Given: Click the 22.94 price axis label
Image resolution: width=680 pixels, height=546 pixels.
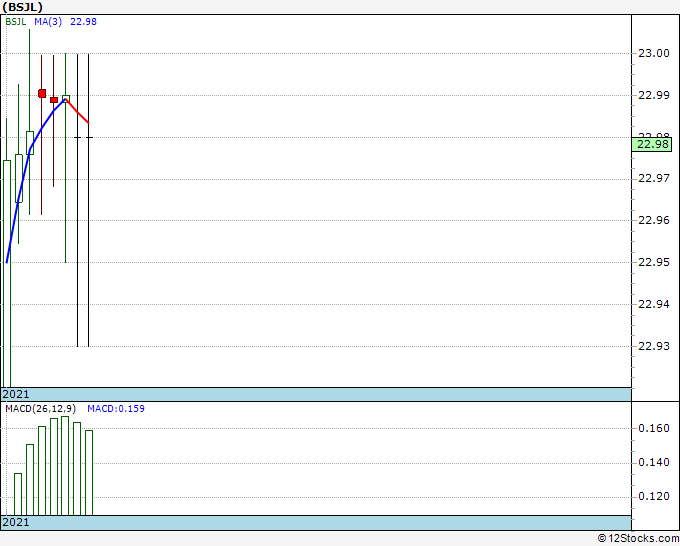Looking at the screenshot, I should [x=654, y=304].
